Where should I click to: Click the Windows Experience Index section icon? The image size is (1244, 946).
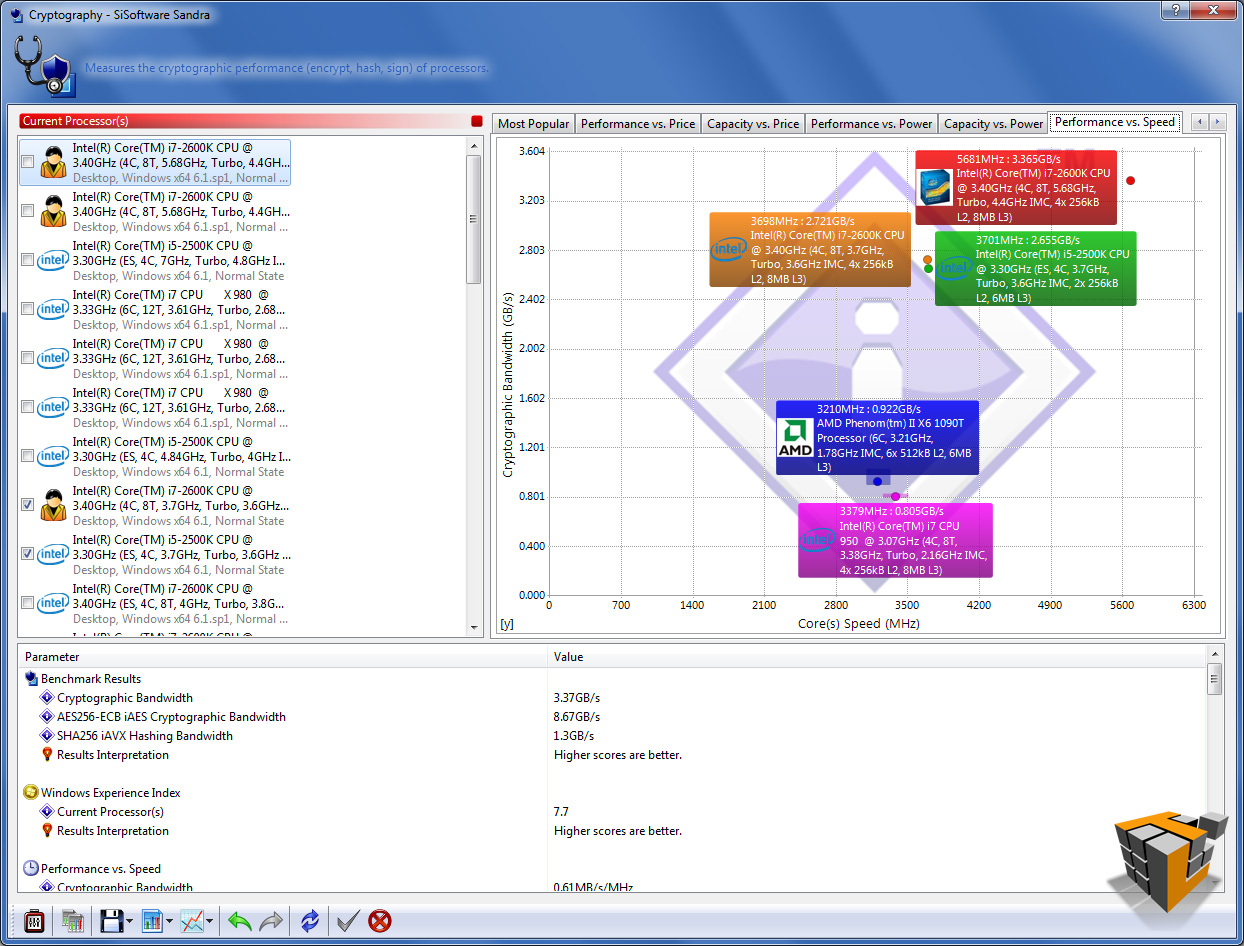tap(31, 793)
